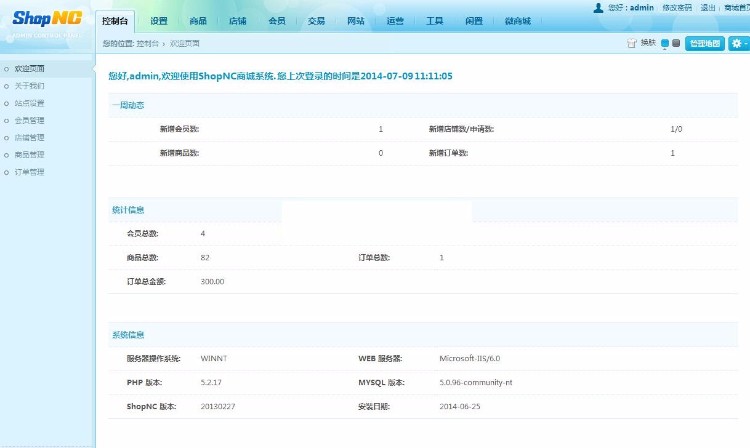Click the 新增订单数 label

[448, 153]
